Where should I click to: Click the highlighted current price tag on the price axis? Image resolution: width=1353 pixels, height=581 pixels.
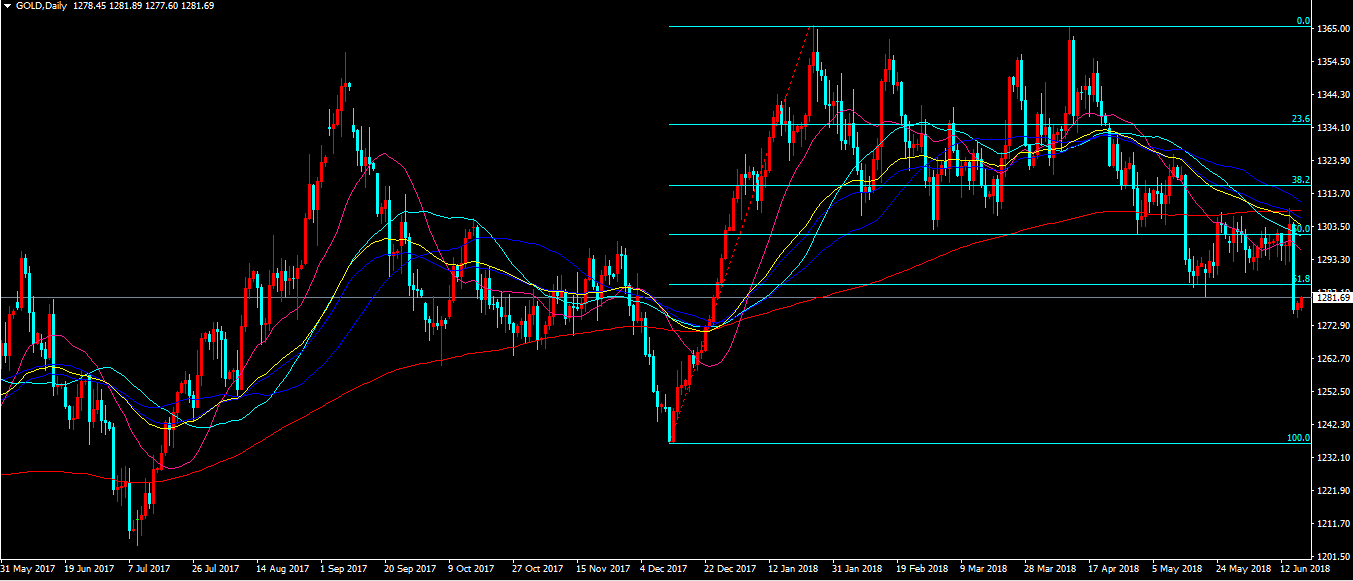click(x=1332, y=298)
